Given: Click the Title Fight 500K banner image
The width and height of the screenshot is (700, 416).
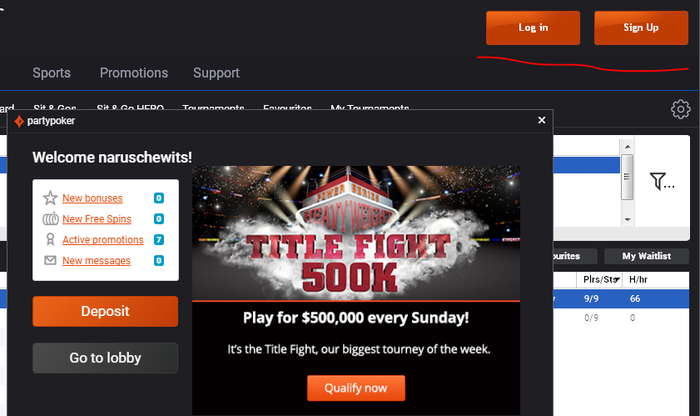Looking at the screenshot, I should tap(356, 233).
